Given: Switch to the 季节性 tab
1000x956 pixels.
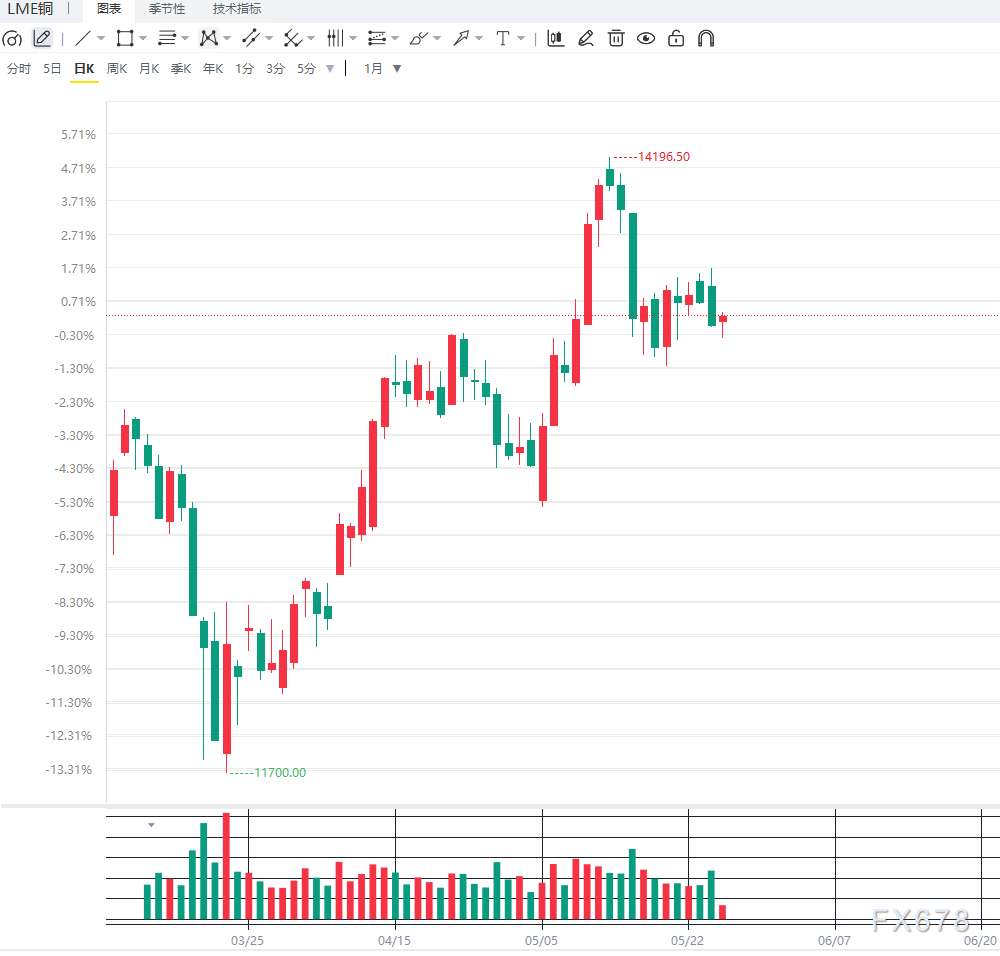Looking at the screenshot, I should (x=167, y=9).
